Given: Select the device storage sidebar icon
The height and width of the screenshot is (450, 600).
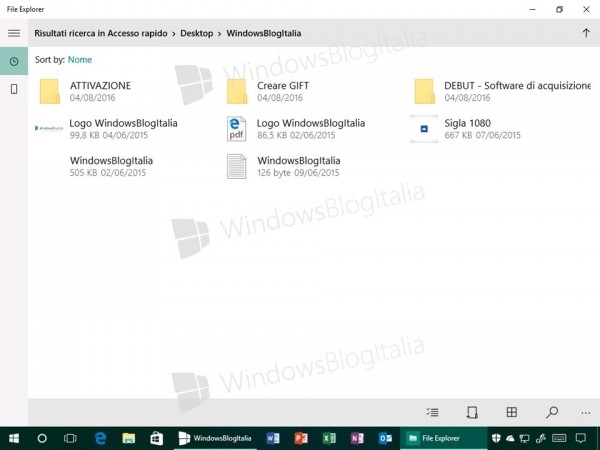Looking at the screenshot, I should [x=14, y=89].
